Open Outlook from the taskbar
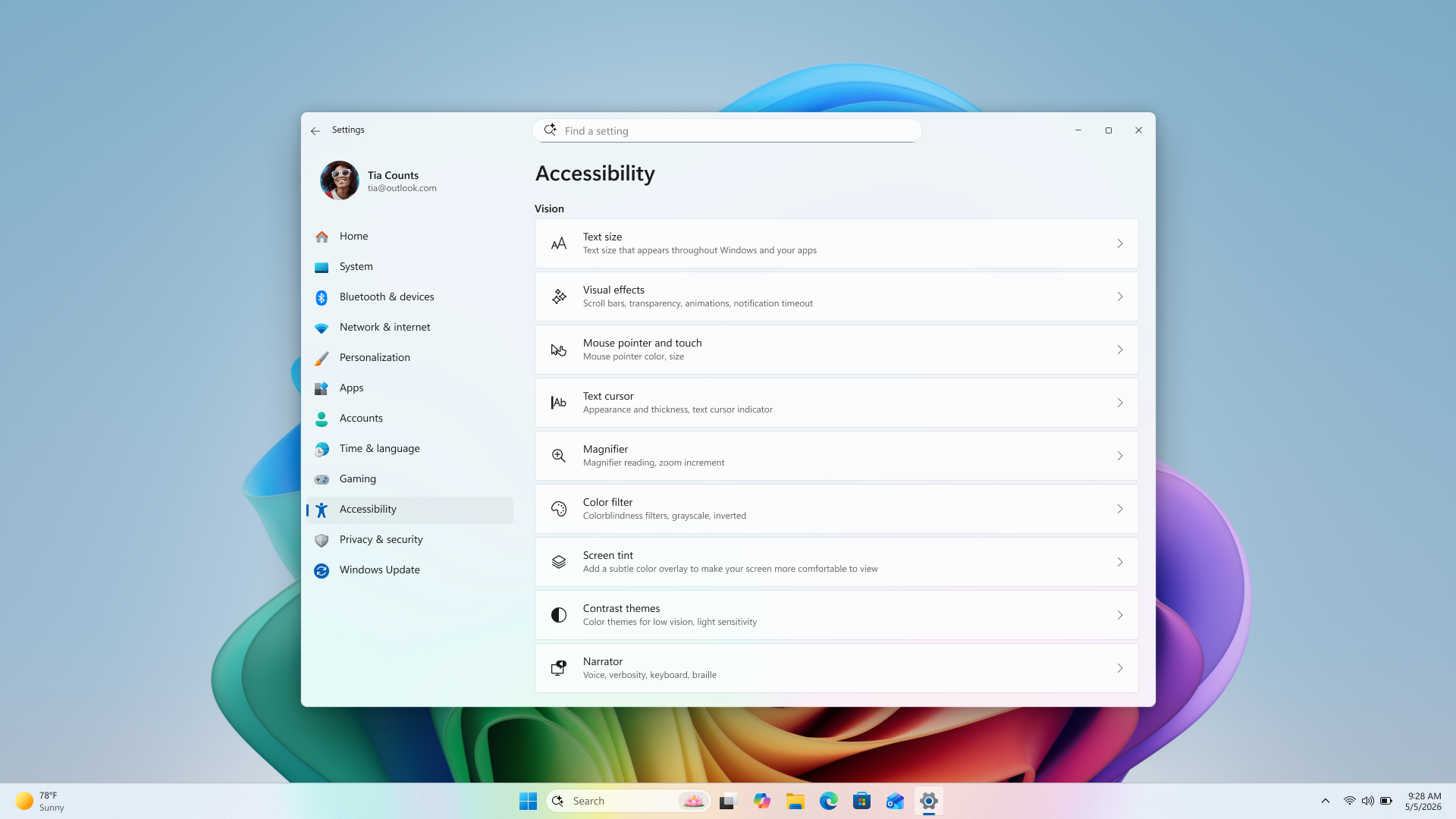The width and height of the screenshot is (1456, 819). [x=896, y=801]
